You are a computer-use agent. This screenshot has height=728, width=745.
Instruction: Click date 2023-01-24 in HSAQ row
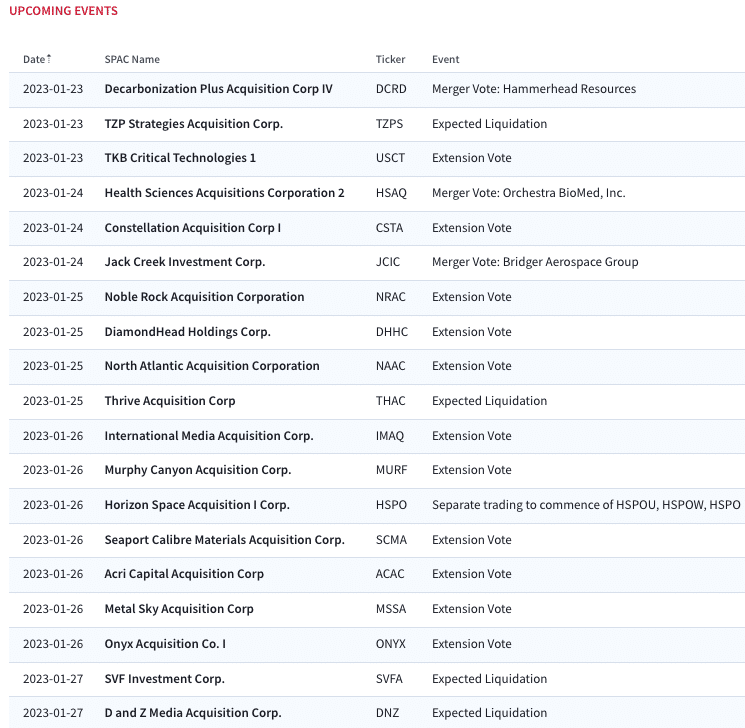click(53, 193)
